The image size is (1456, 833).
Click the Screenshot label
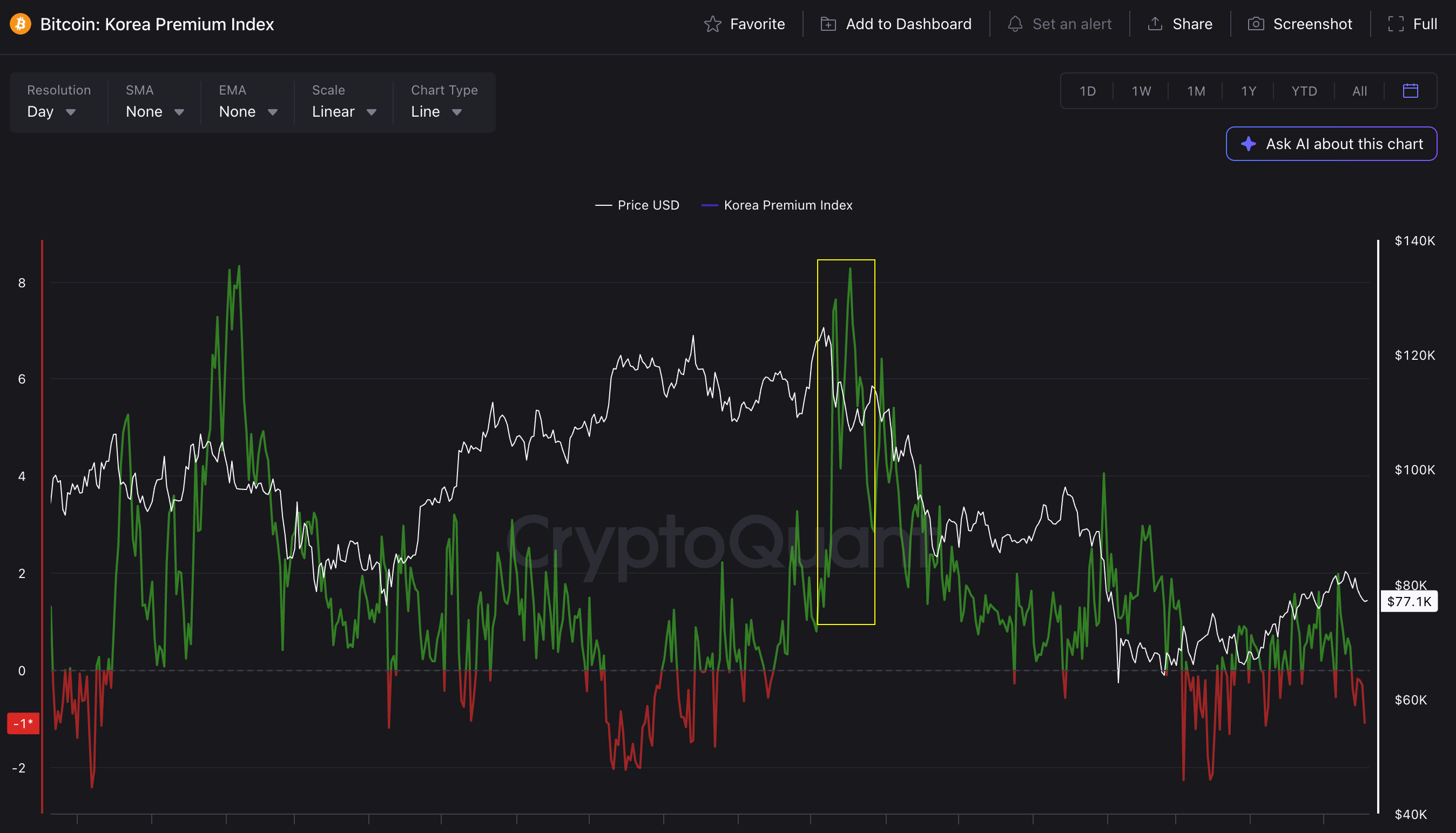[1312, 24]
